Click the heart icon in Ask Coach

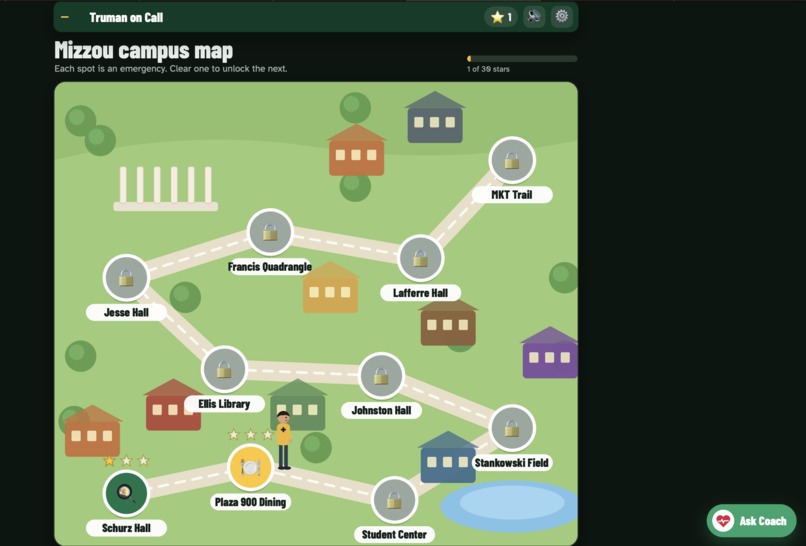coord(723,521)
